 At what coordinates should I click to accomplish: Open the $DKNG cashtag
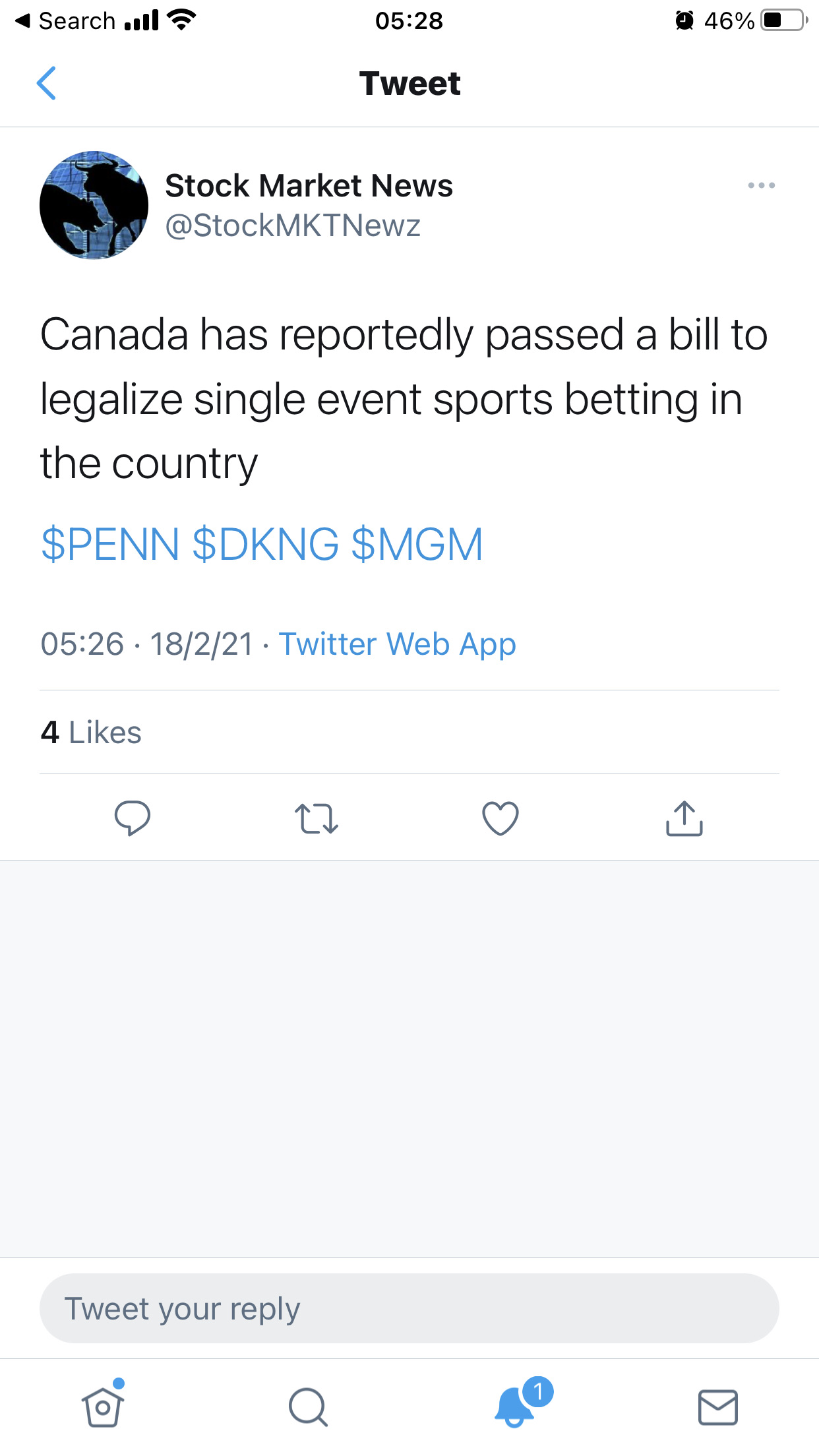coord(265,545)
